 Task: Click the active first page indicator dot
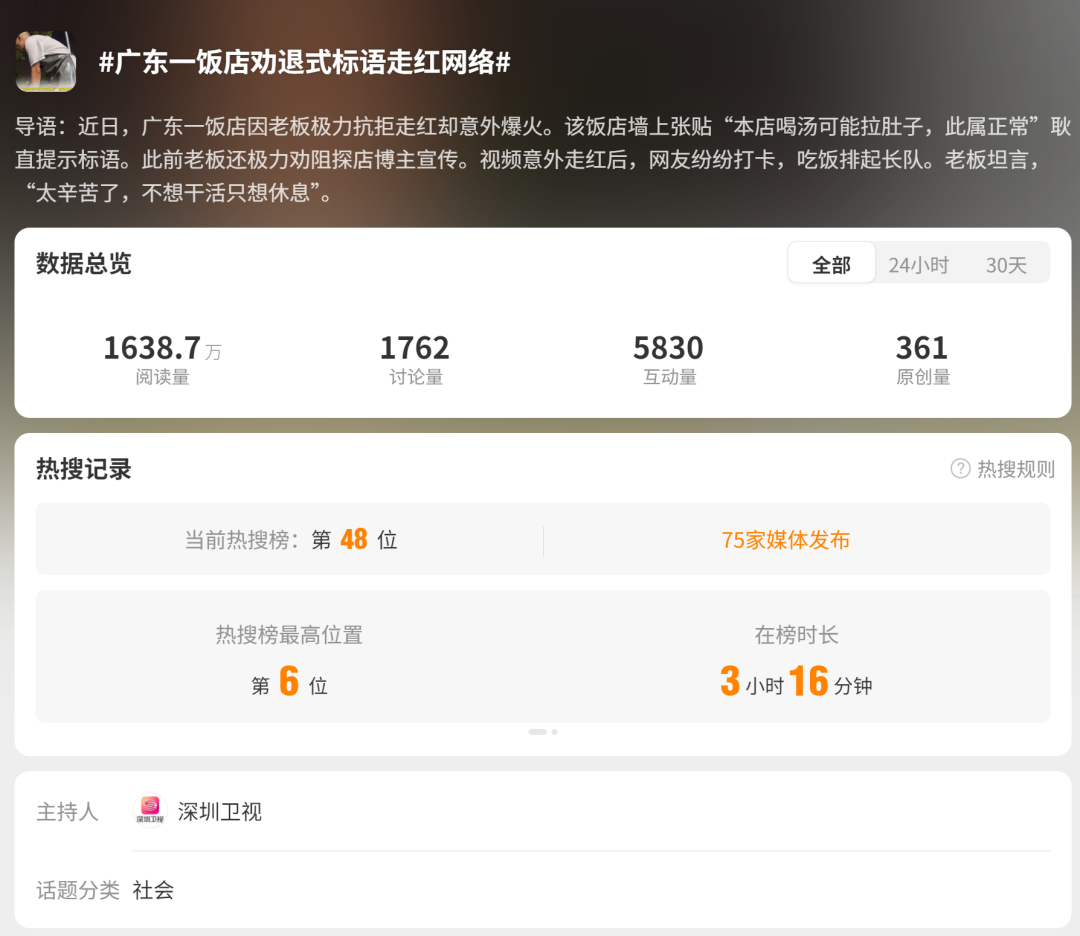click(x=537, y=732)
